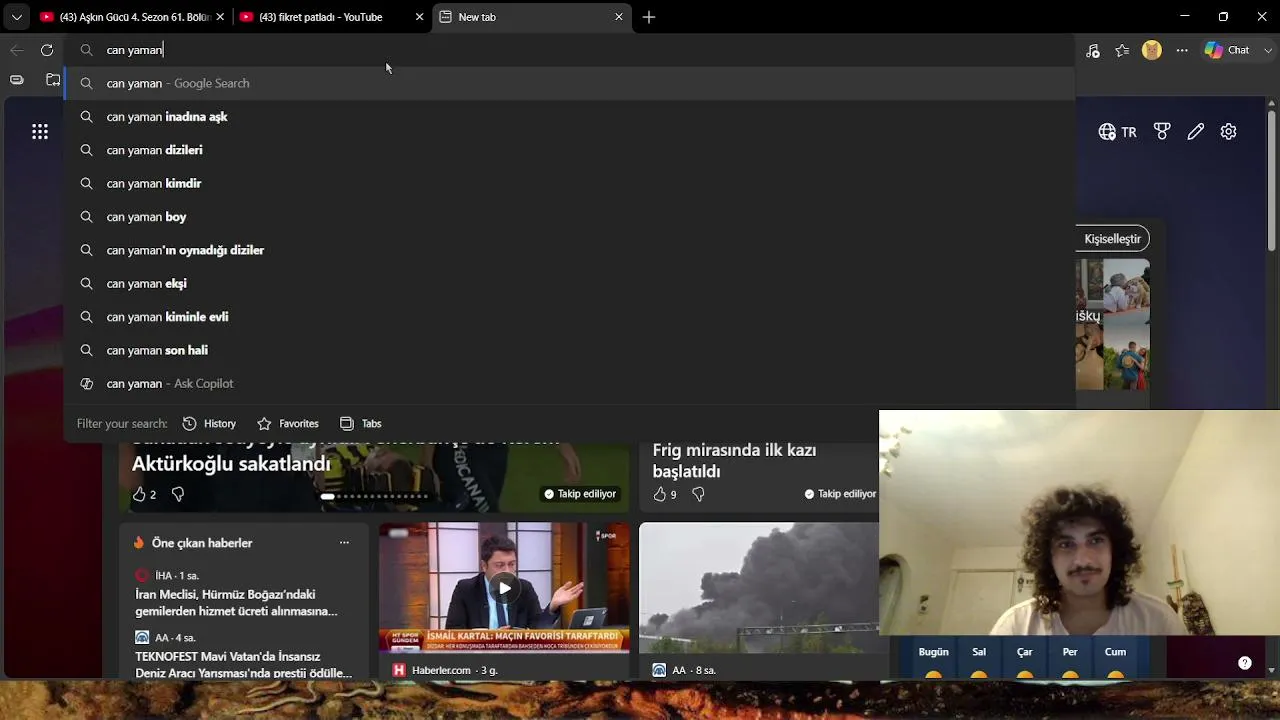Screen dimensions: 1280x720
Task: Open the tab actions menu chevron
Action: [16, 17]
